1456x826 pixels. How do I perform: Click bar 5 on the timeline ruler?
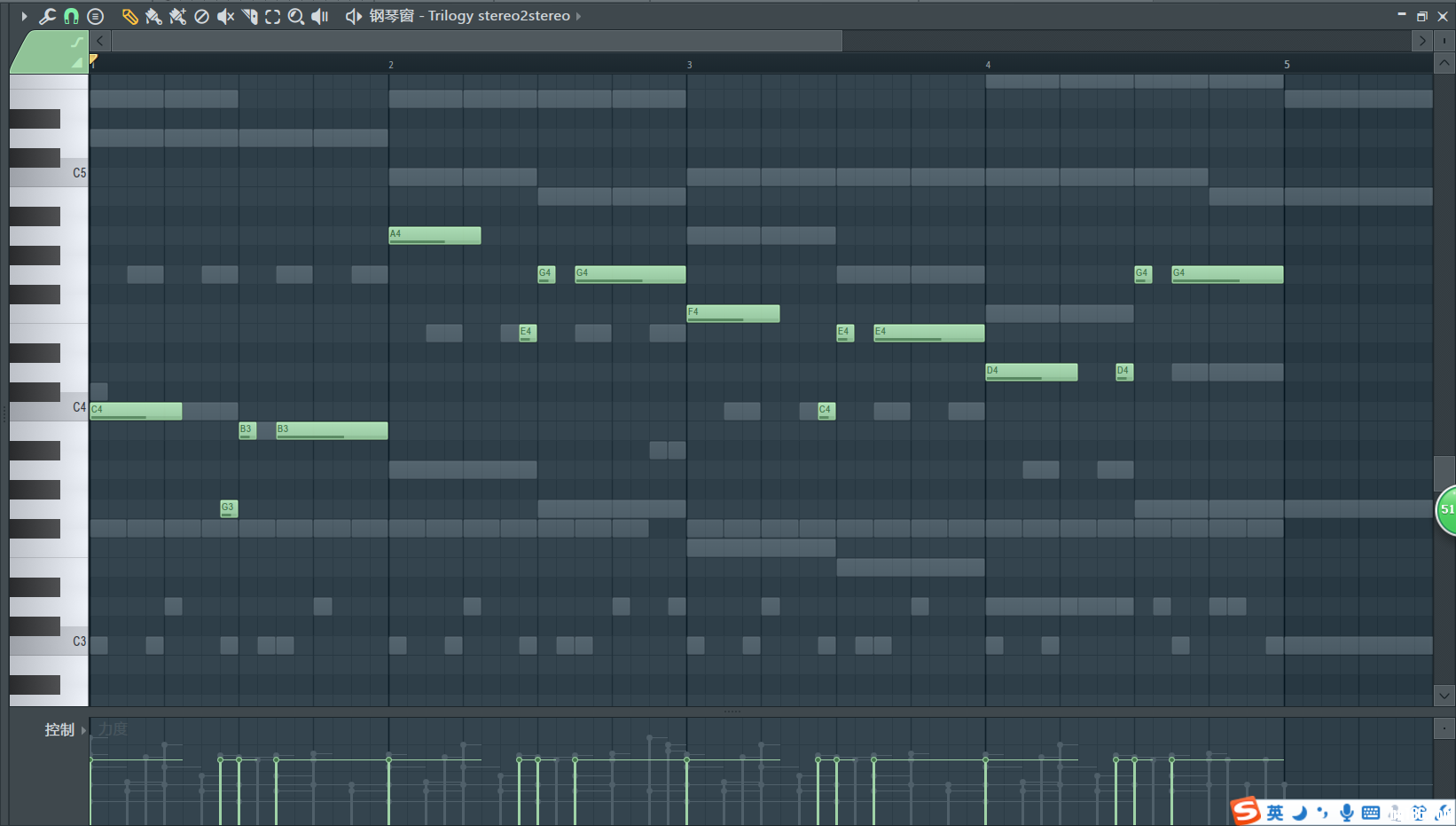[x=1287, y=65]
